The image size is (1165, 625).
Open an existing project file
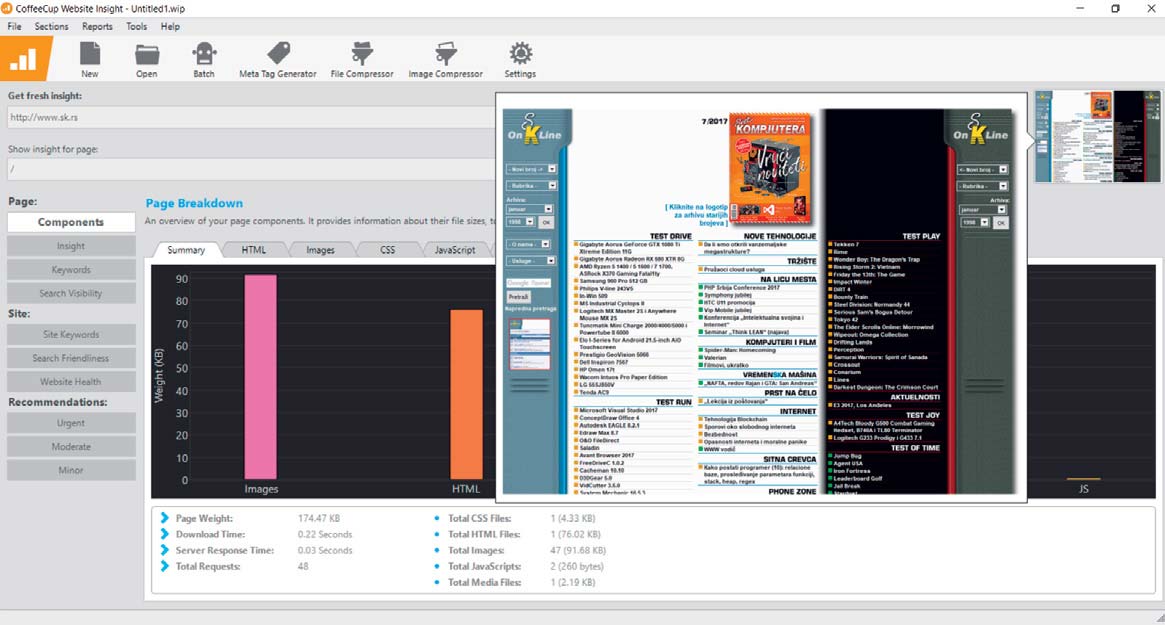tap(146, 59)
